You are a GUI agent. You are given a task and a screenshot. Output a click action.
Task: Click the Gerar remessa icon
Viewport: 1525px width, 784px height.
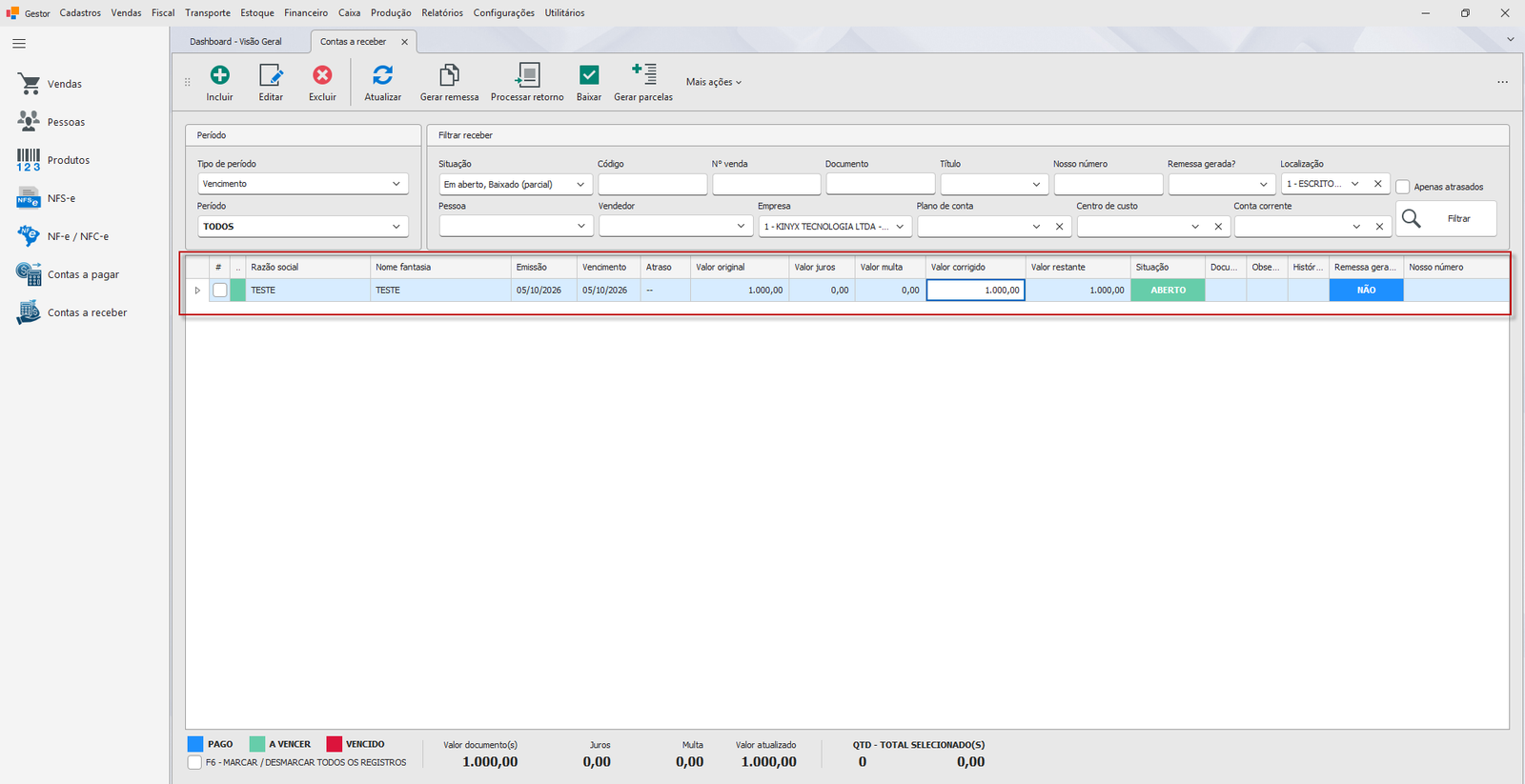pyautogui.click(x=449, y=75)
